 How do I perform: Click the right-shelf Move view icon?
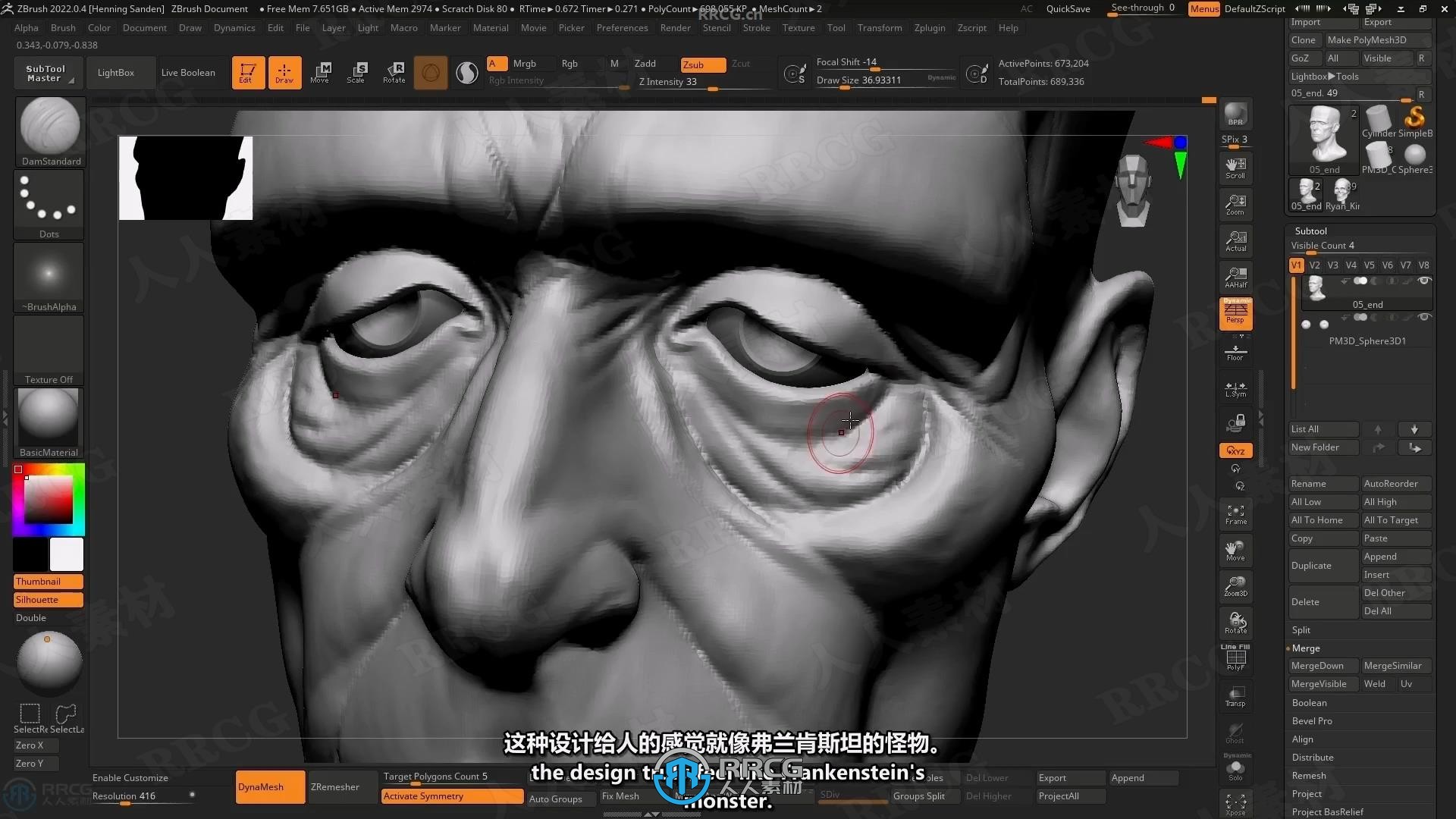coord(1235,551)
